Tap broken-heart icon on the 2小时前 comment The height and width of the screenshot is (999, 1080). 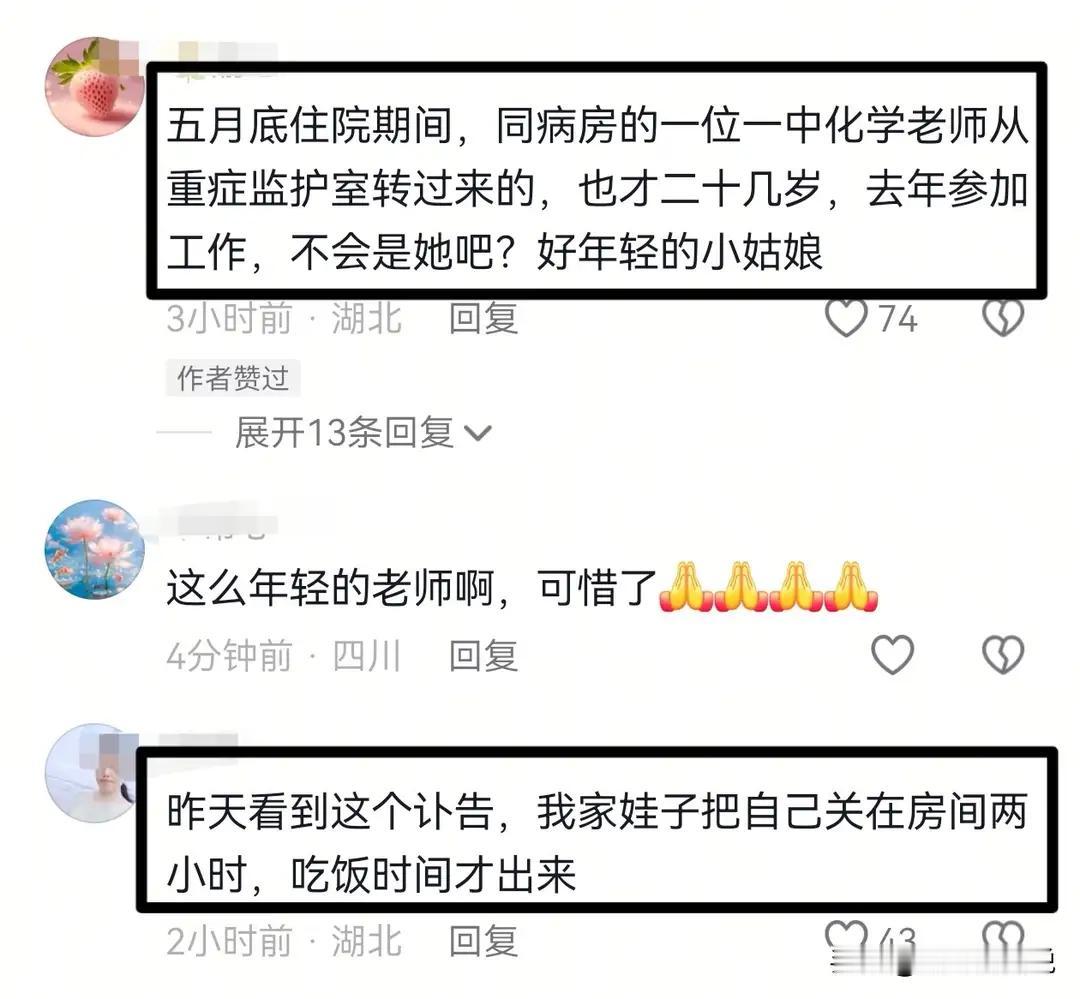[x=1003, y=938]
